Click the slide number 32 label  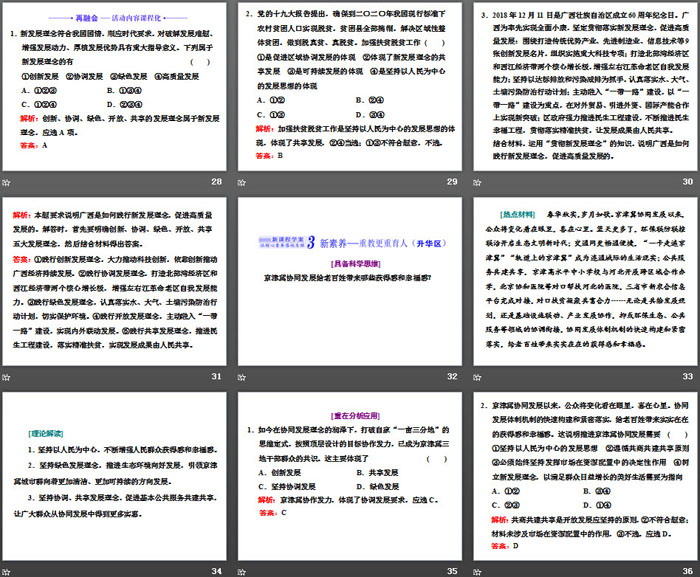click(452, 376)
